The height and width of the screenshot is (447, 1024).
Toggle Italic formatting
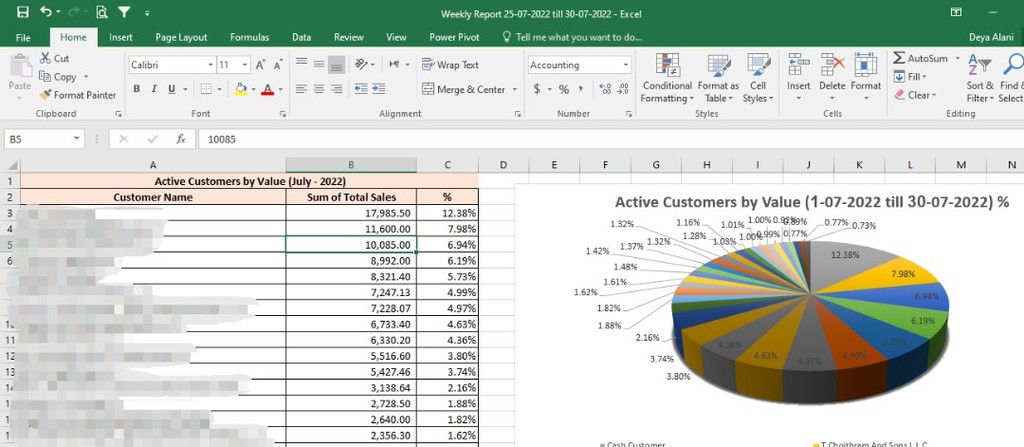(154, 89)
